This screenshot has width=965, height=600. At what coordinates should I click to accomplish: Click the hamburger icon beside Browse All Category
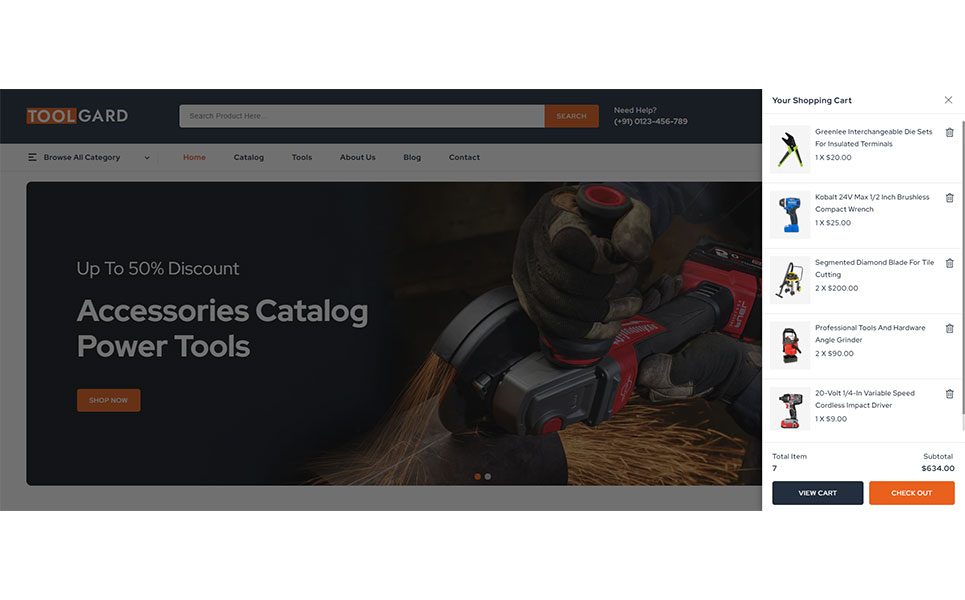point(32,158)
